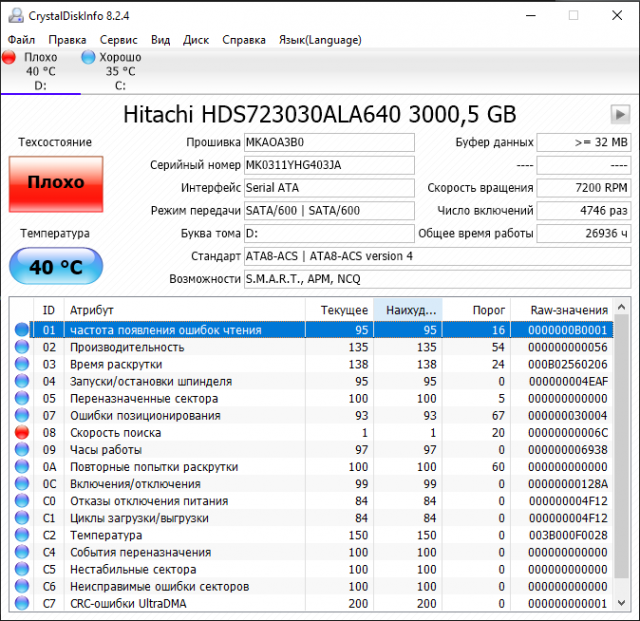Click the blue status icon of row C1
Screen dimensions: 640x621
point(22,518)
